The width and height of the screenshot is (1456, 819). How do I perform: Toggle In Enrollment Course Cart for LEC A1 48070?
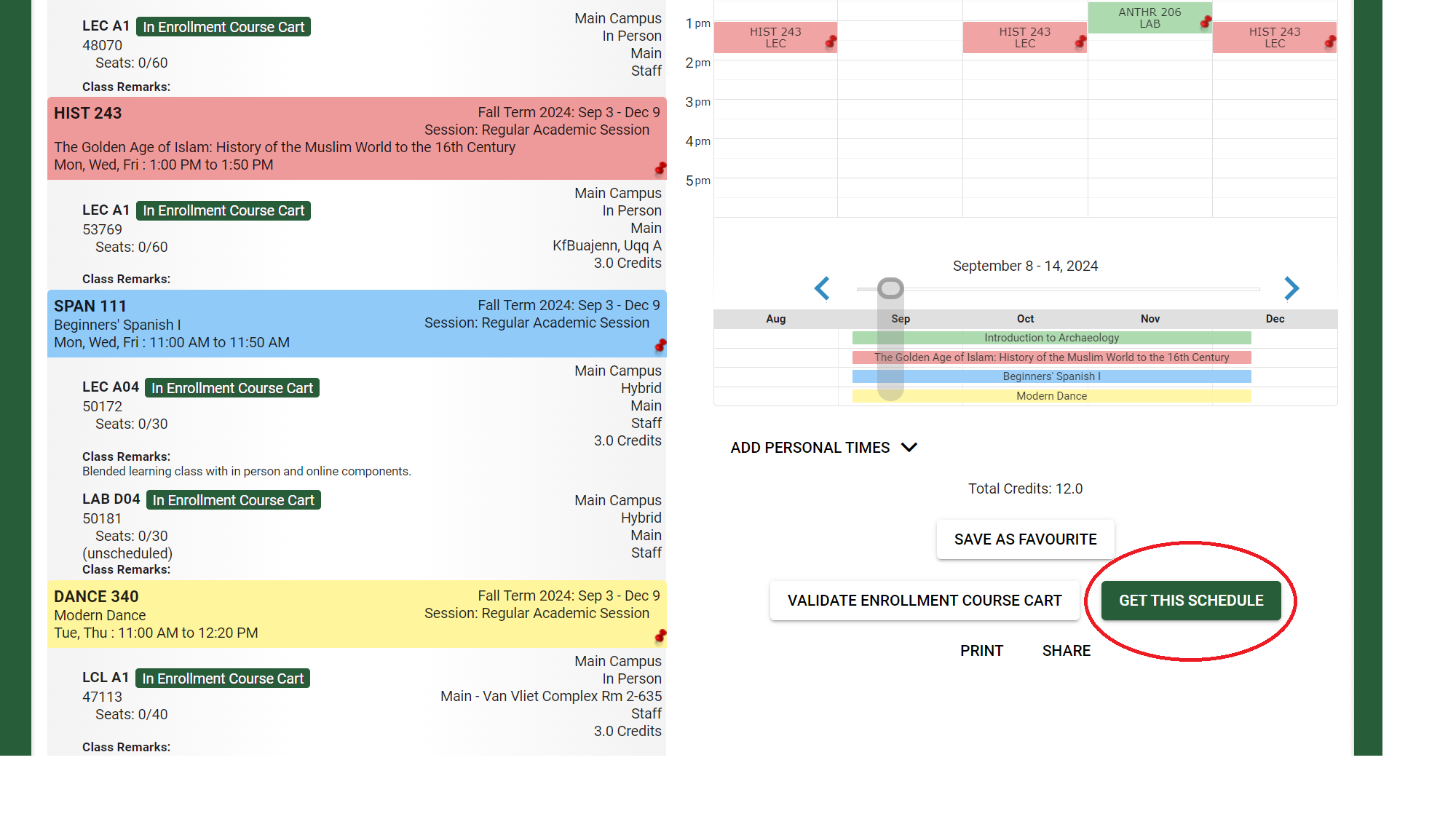[223, 26]
